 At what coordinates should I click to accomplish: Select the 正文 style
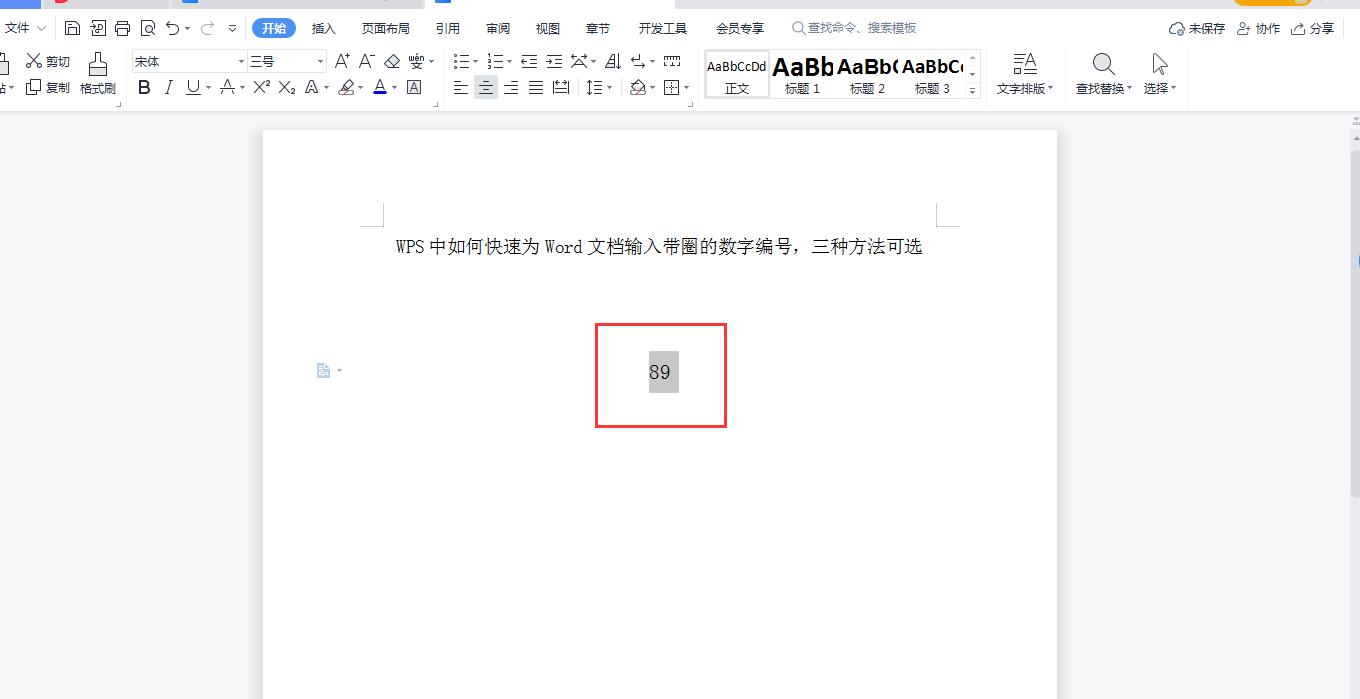pos(737,75)
